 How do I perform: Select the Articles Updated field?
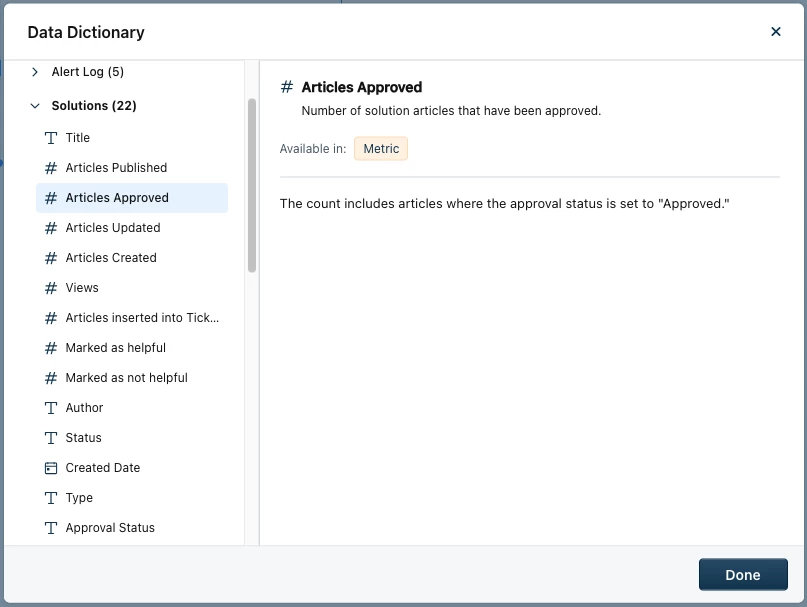(x=113, y=228)
